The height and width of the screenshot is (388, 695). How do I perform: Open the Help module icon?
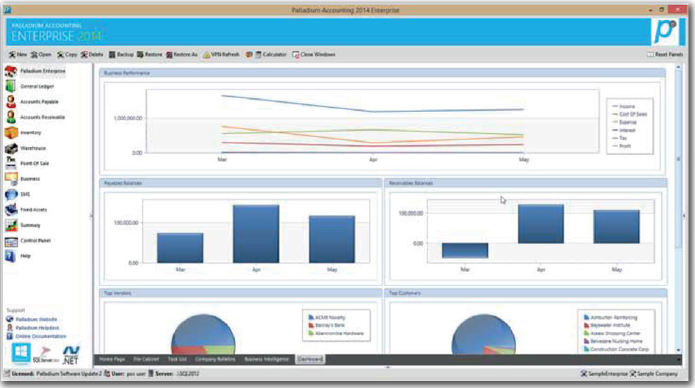pos(11,256)
